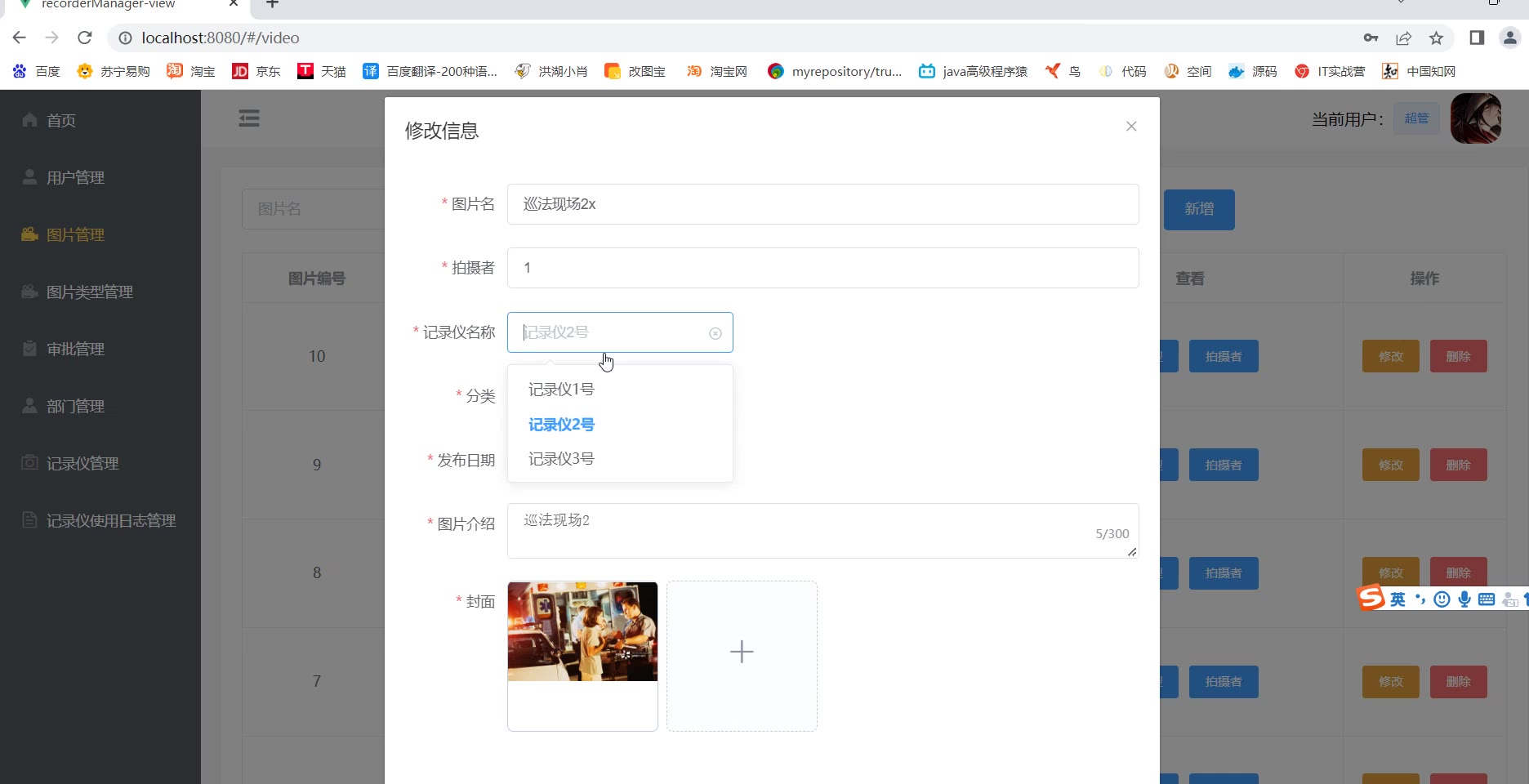Click 删除 button in row 10
This screenshot has width=1529, height=784.
(1459, 356)
